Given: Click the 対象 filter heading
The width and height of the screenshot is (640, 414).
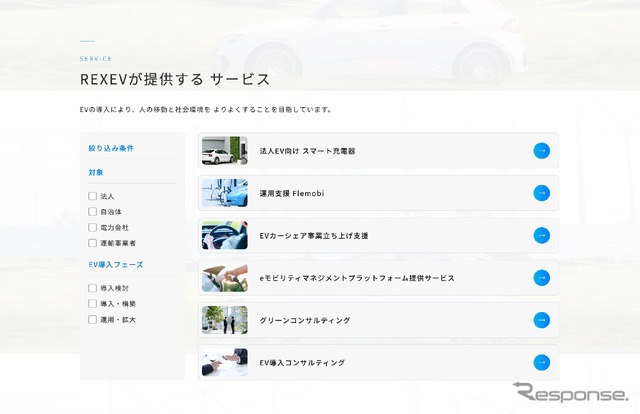Looking at the screenshot, I should coord(96,172).
